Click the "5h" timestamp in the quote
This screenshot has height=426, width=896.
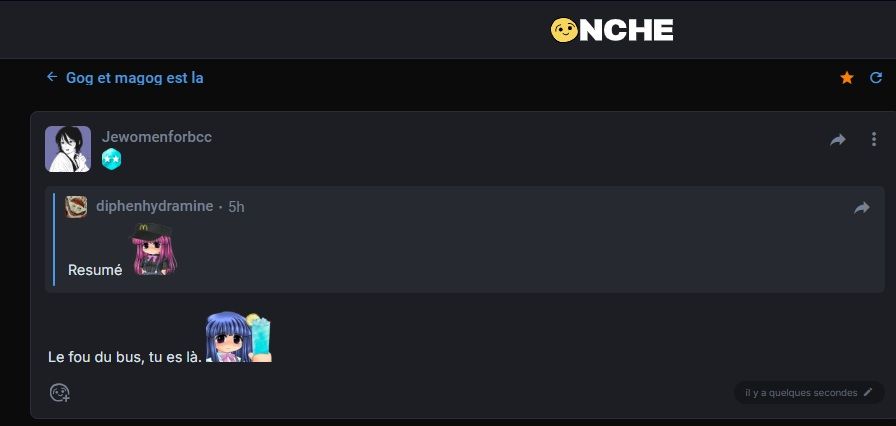click(236, 207)
